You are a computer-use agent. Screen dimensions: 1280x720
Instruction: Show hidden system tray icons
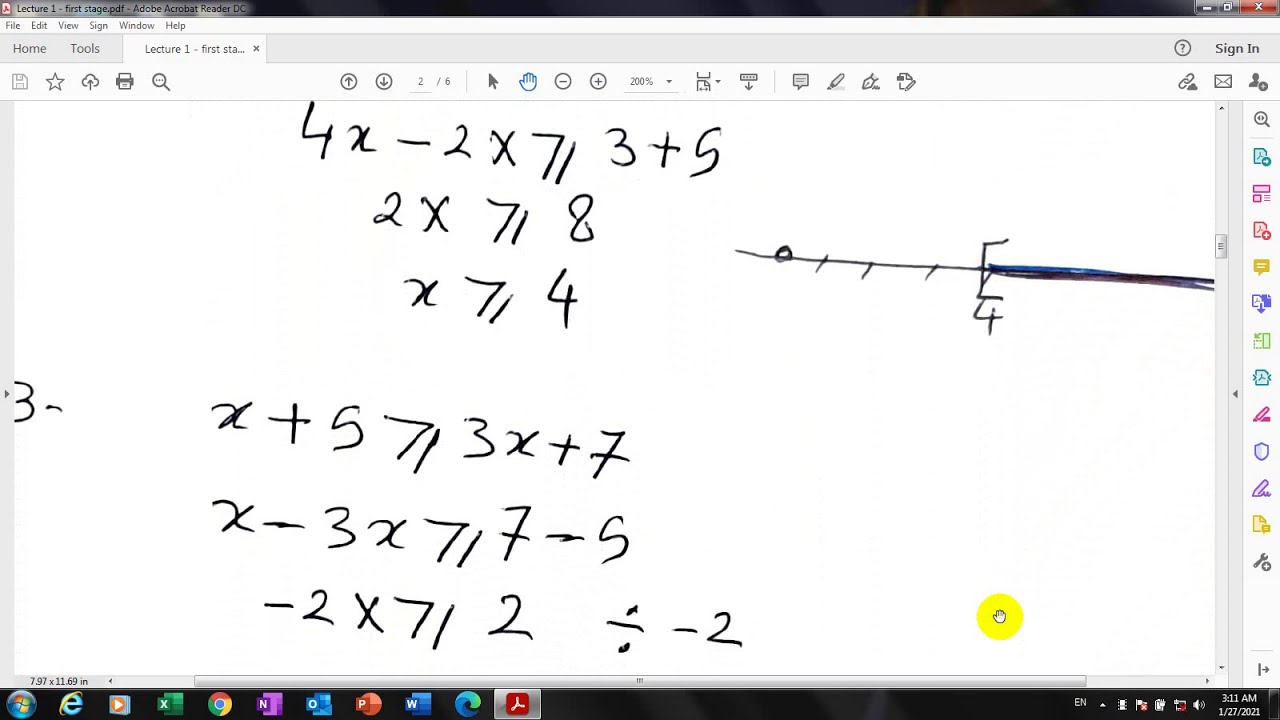(1103, 705)
